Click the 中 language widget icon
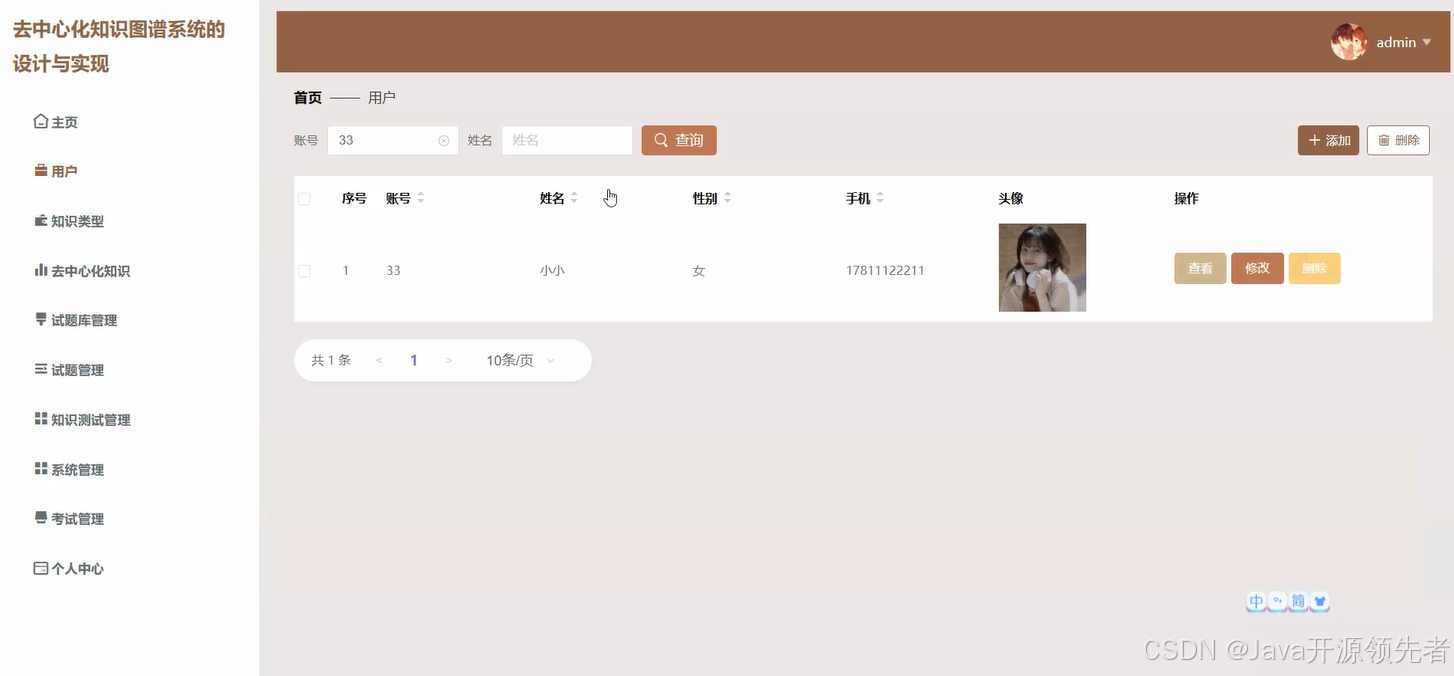The height and width of the screenshot is (676, 1454). (1256, 601)
